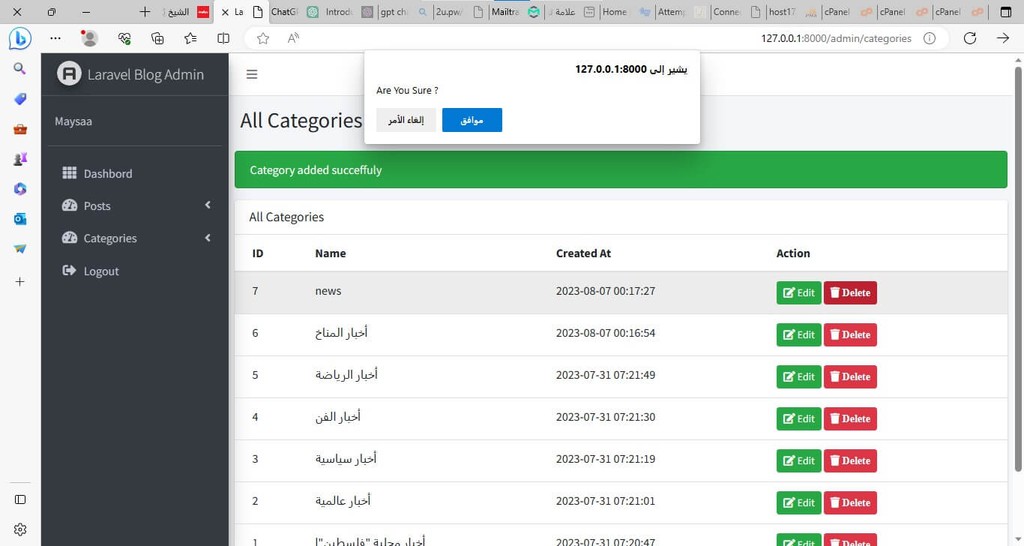Open the Outlook icon in the browser sidebar
The width and height of the screenshot is (1024, 546).
tap(20, 219)
